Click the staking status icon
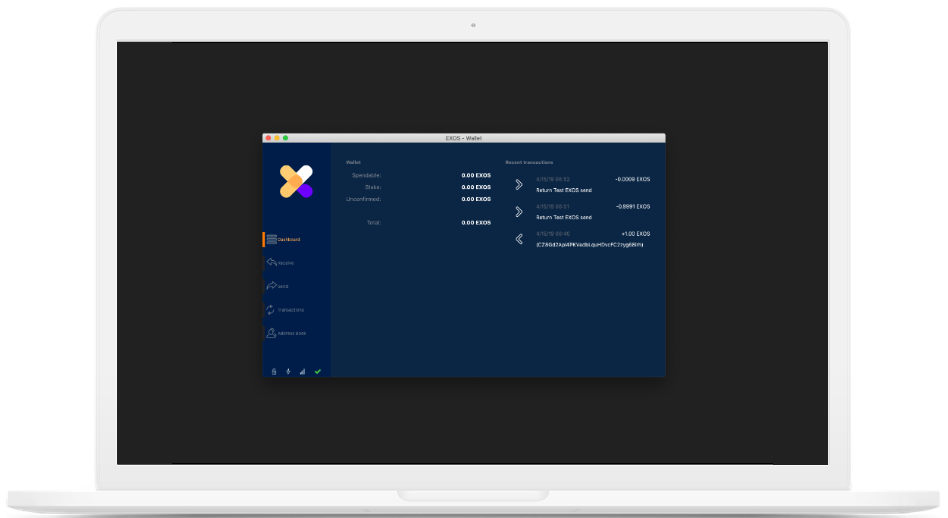The image size is (948, 518). (x=288, y=372)
